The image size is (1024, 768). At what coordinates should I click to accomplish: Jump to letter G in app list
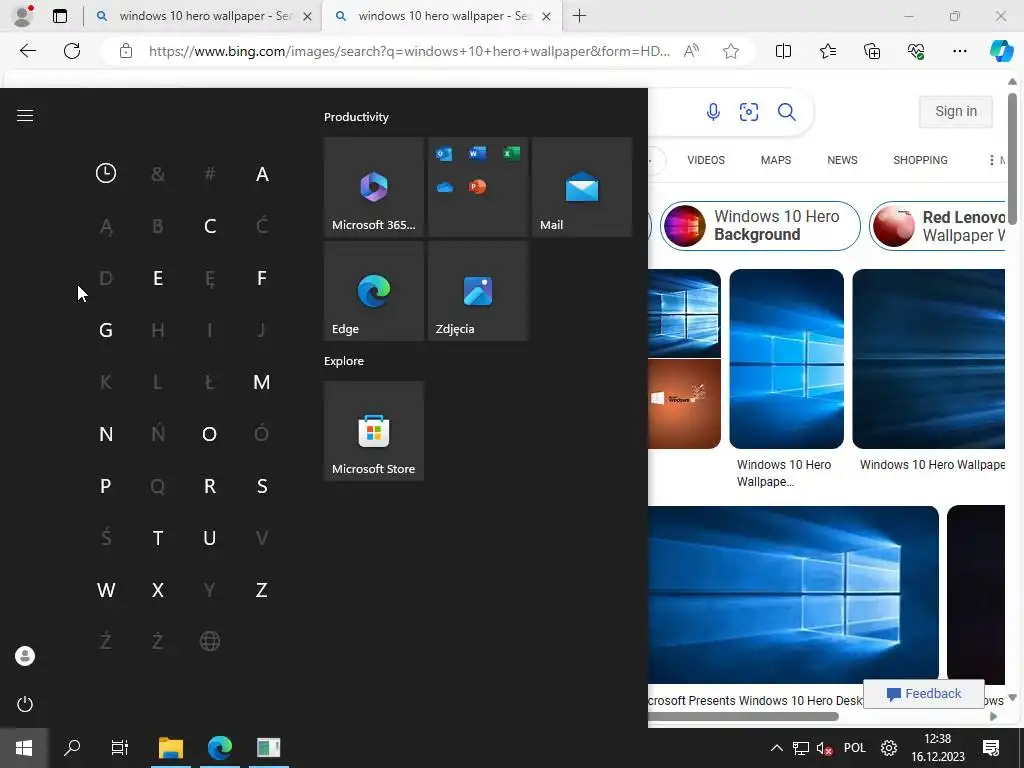[x=106, y=330]
